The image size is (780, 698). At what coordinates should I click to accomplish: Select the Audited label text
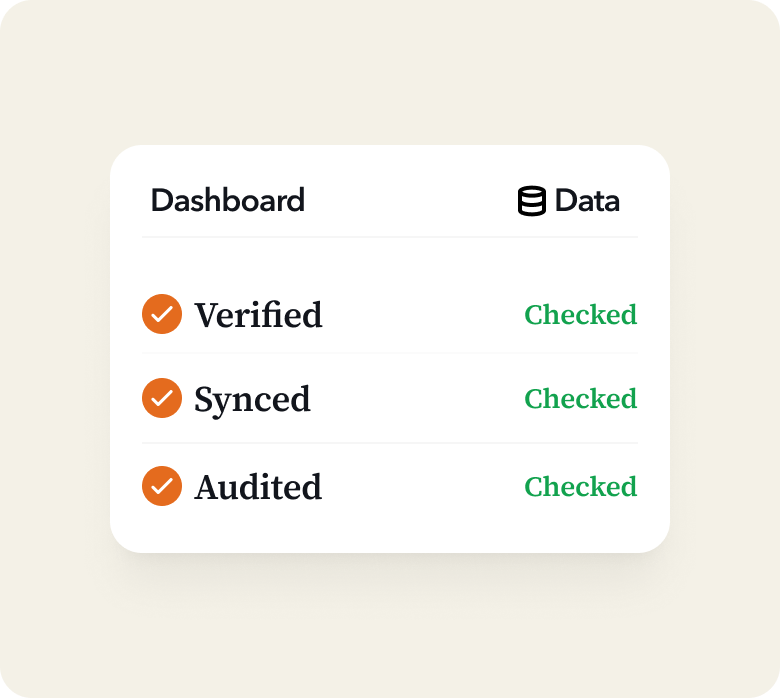[258, 487]
